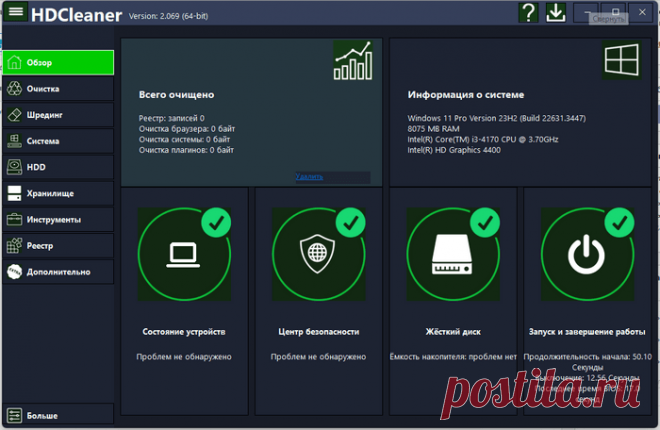Click the green checkmark on startup card
This screenshot has width=660, height=430.
[619, 223]
